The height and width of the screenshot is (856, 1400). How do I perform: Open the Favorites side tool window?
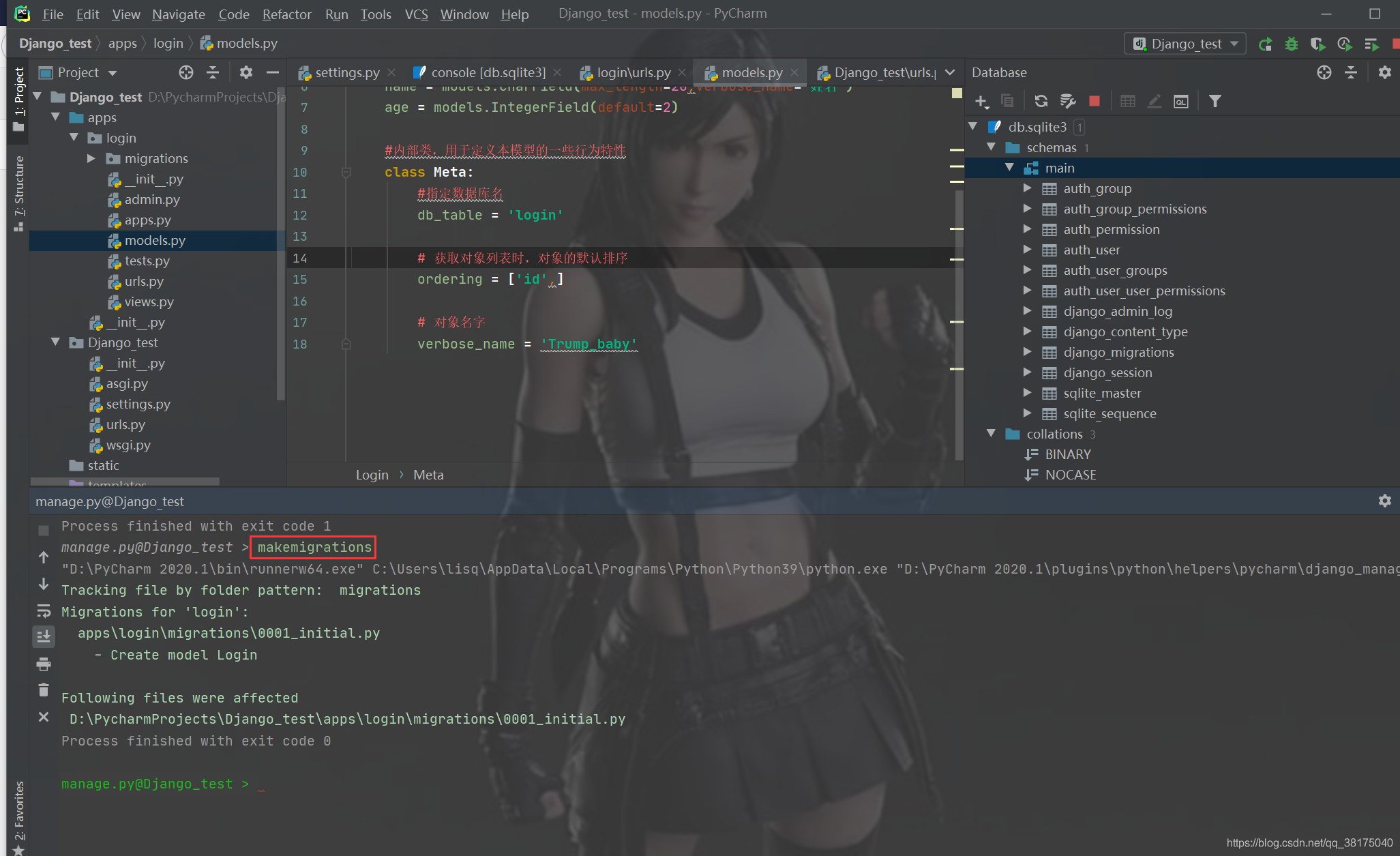(18, 817)
